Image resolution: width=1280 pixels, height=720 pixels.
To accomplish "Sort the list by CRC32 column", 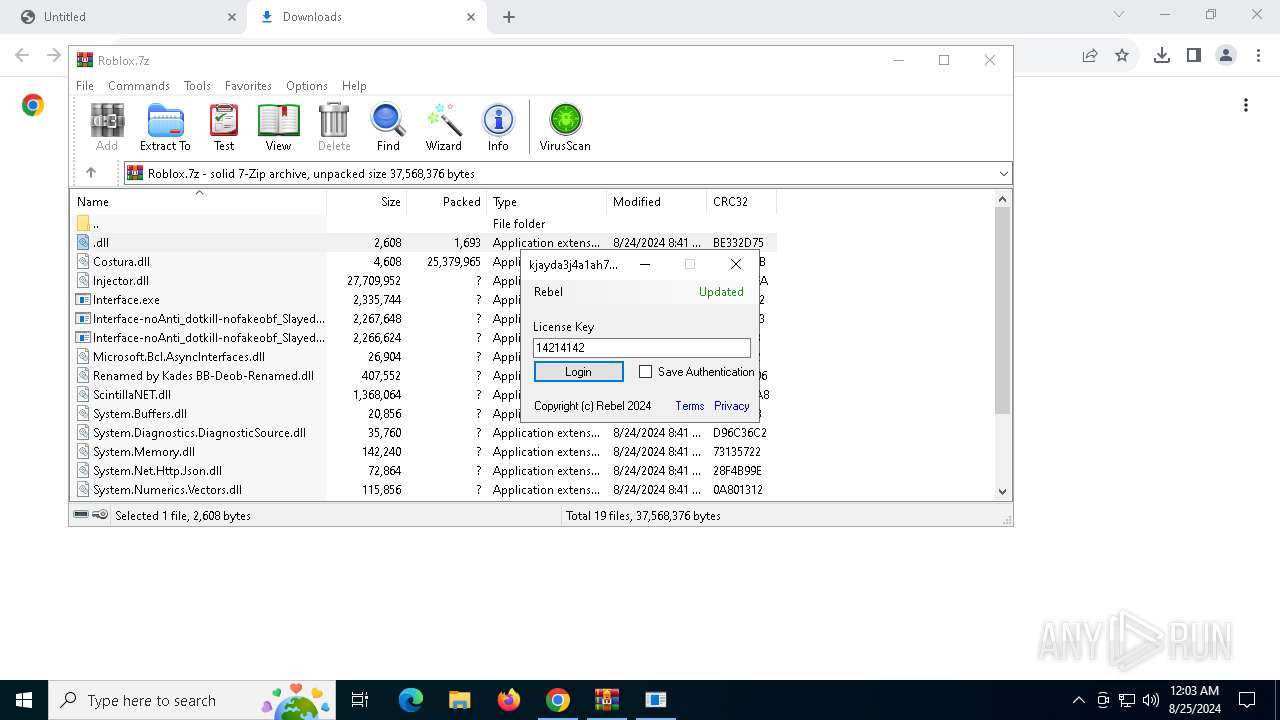I will (x=741, y=201).
